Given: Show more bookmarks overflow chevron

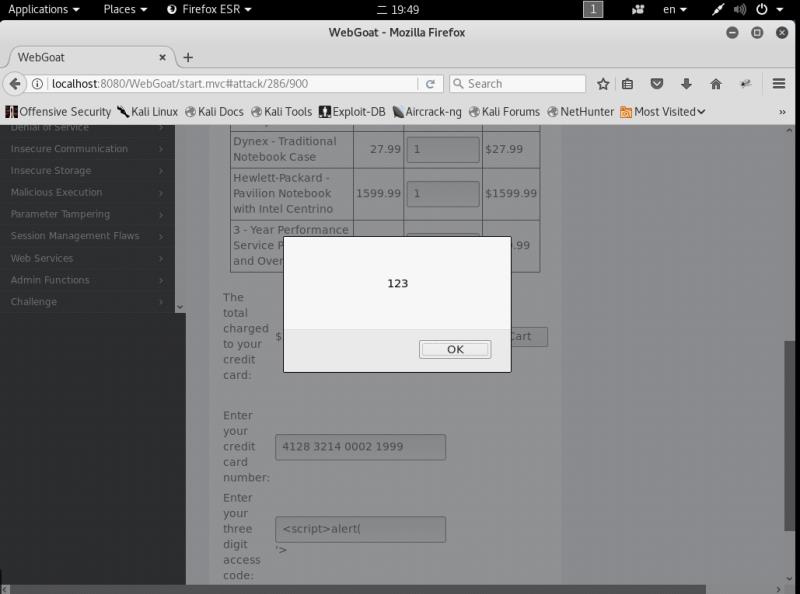Looking at the screenshot, I should [x=782, y=112].
